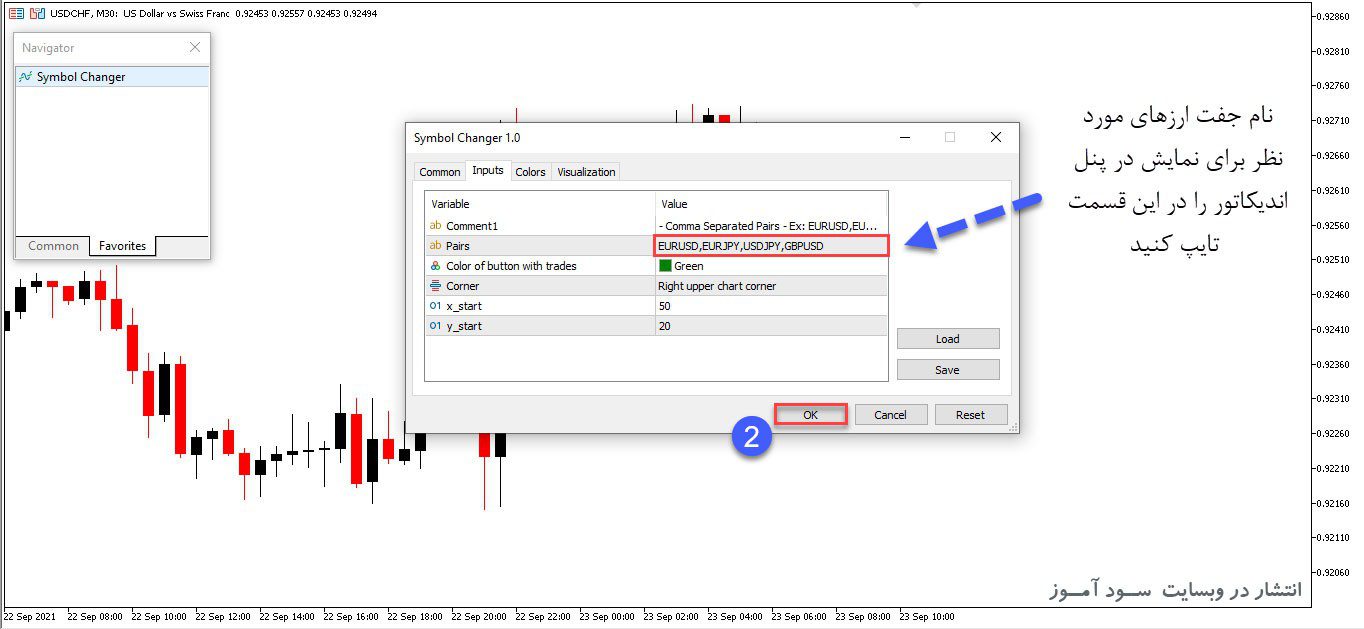Switch to the Colors tab
Screen dimensions: 1364x629
coord(530,172)
